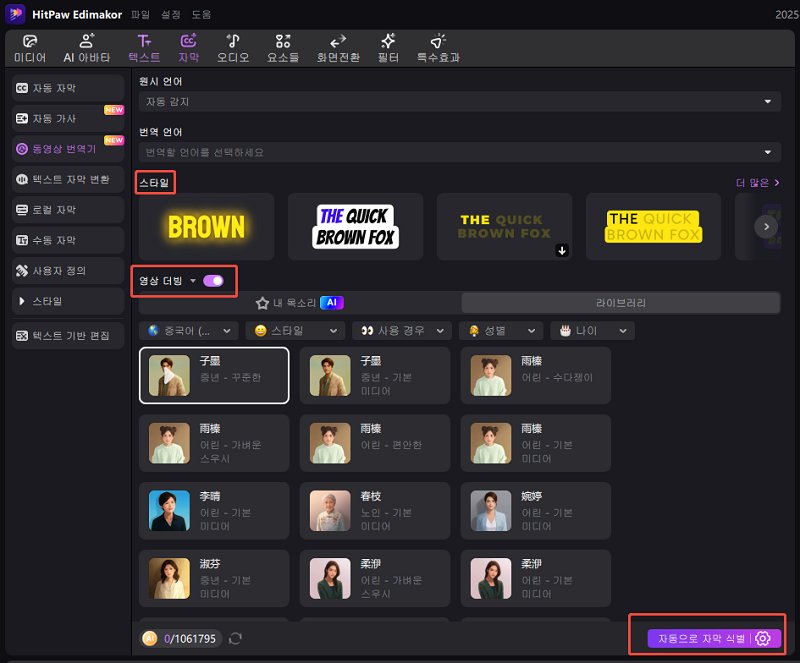Open the 요소들 elements tool
The image size is (800, 663).
[283, 48]
